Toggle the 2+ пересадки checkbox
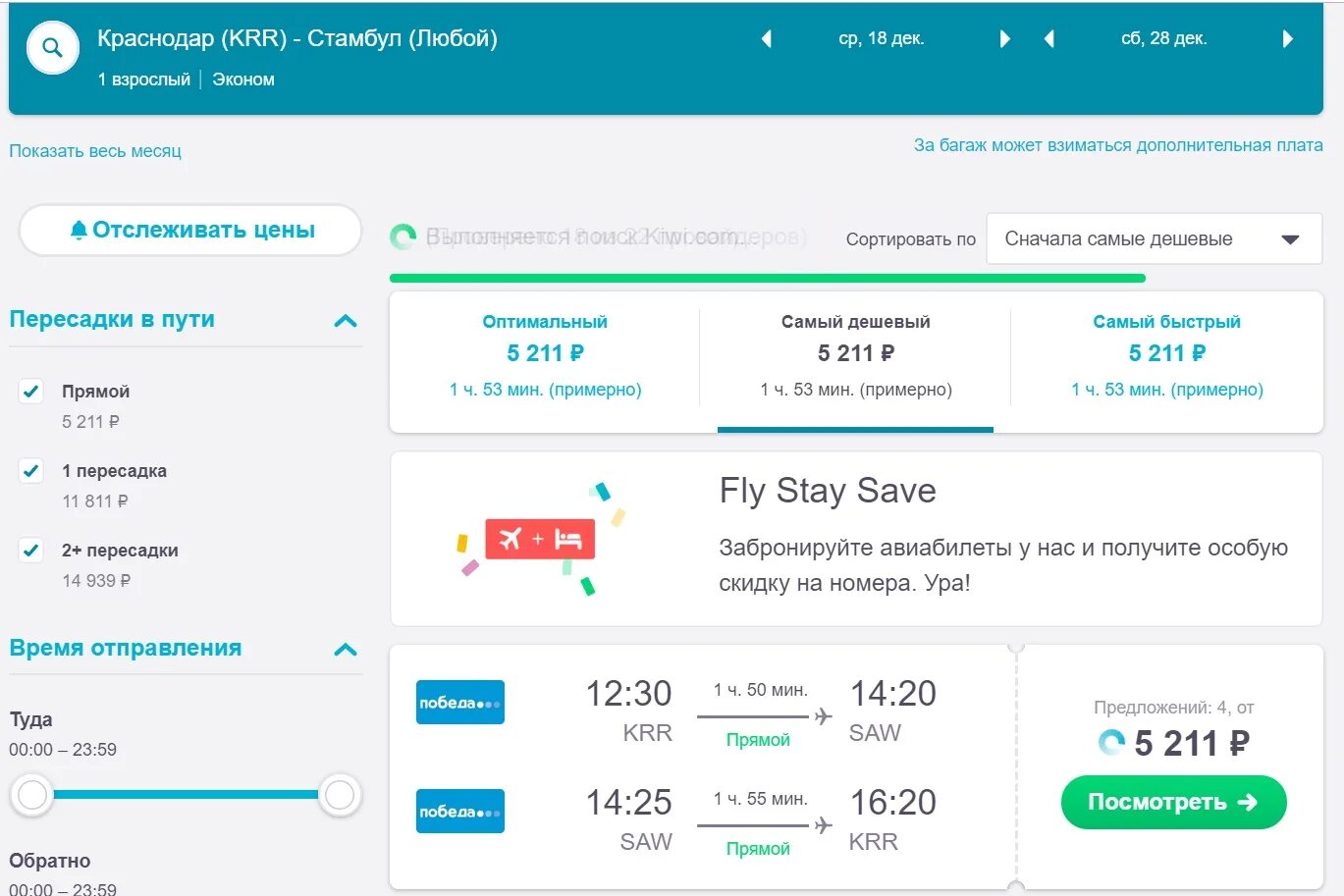This screenshot has width=1344, height=896. pos(31,551)
